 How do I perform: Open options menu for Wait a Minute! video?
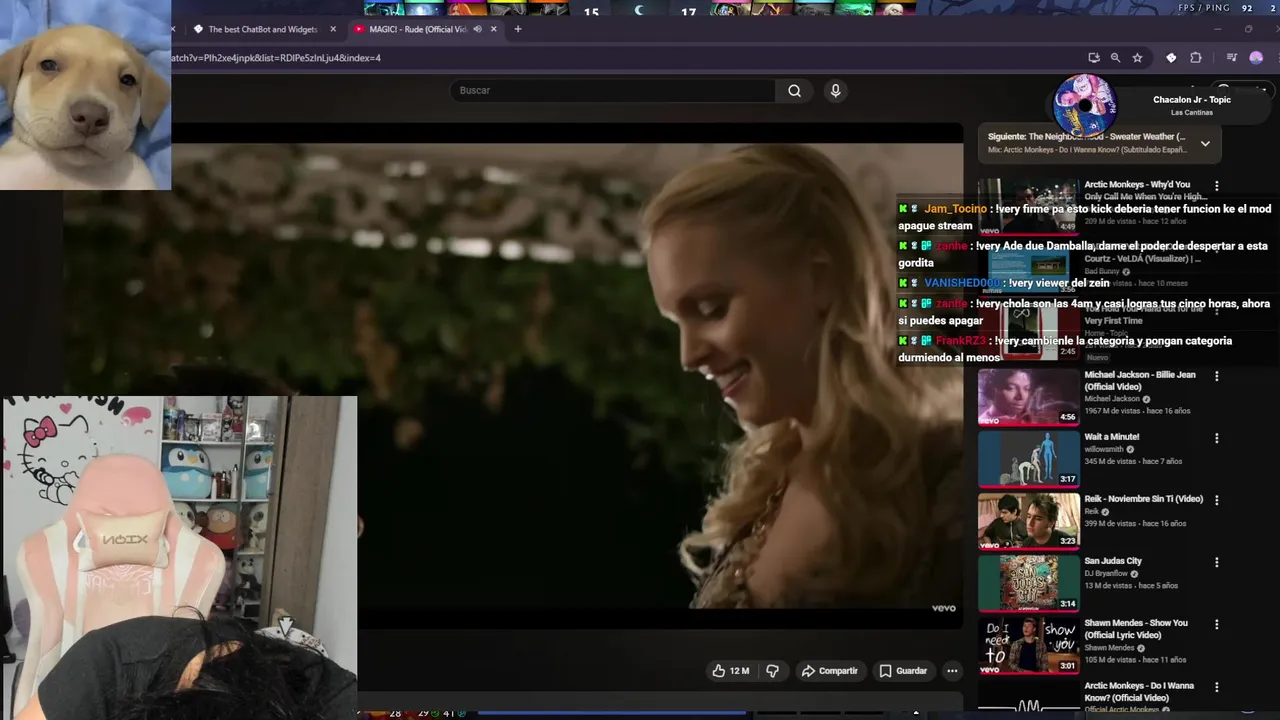tap(1217, 438)
